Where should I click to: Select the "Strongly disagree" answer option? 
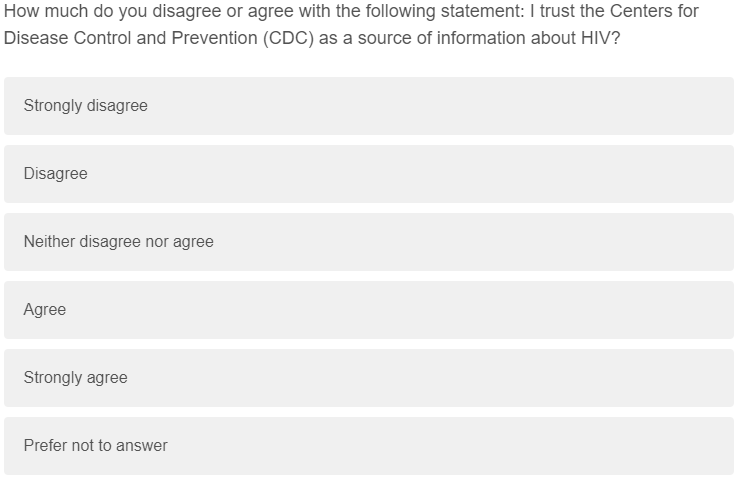368,106
